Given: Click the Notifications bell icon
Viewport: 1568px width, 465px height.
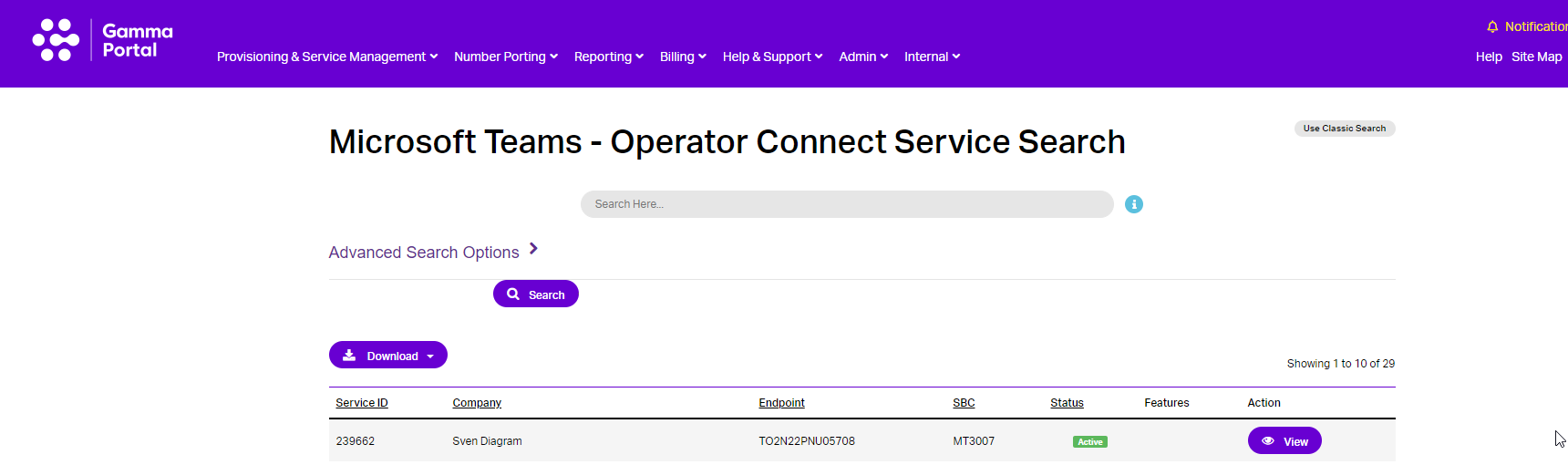Looking at the screenshot, I should (x=1492, y=26).
